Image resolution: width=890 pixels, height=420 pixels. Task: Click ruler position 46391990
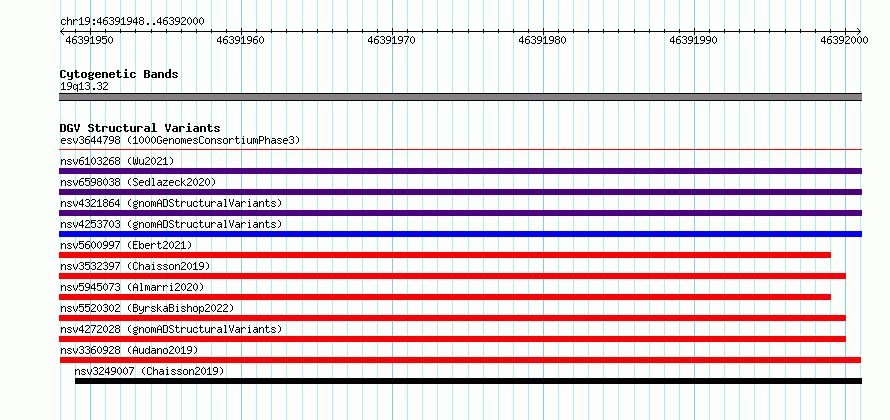point(693,40)
